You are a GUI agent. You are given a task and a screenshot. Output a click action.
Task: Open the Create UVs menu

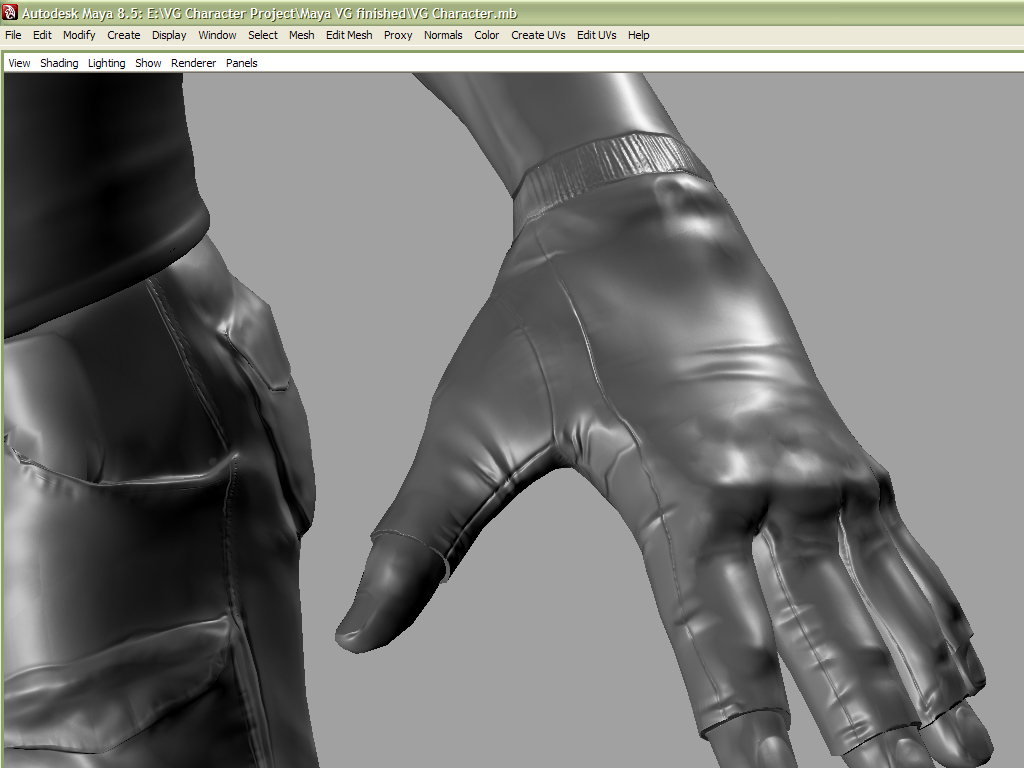(x=538, y=35)
